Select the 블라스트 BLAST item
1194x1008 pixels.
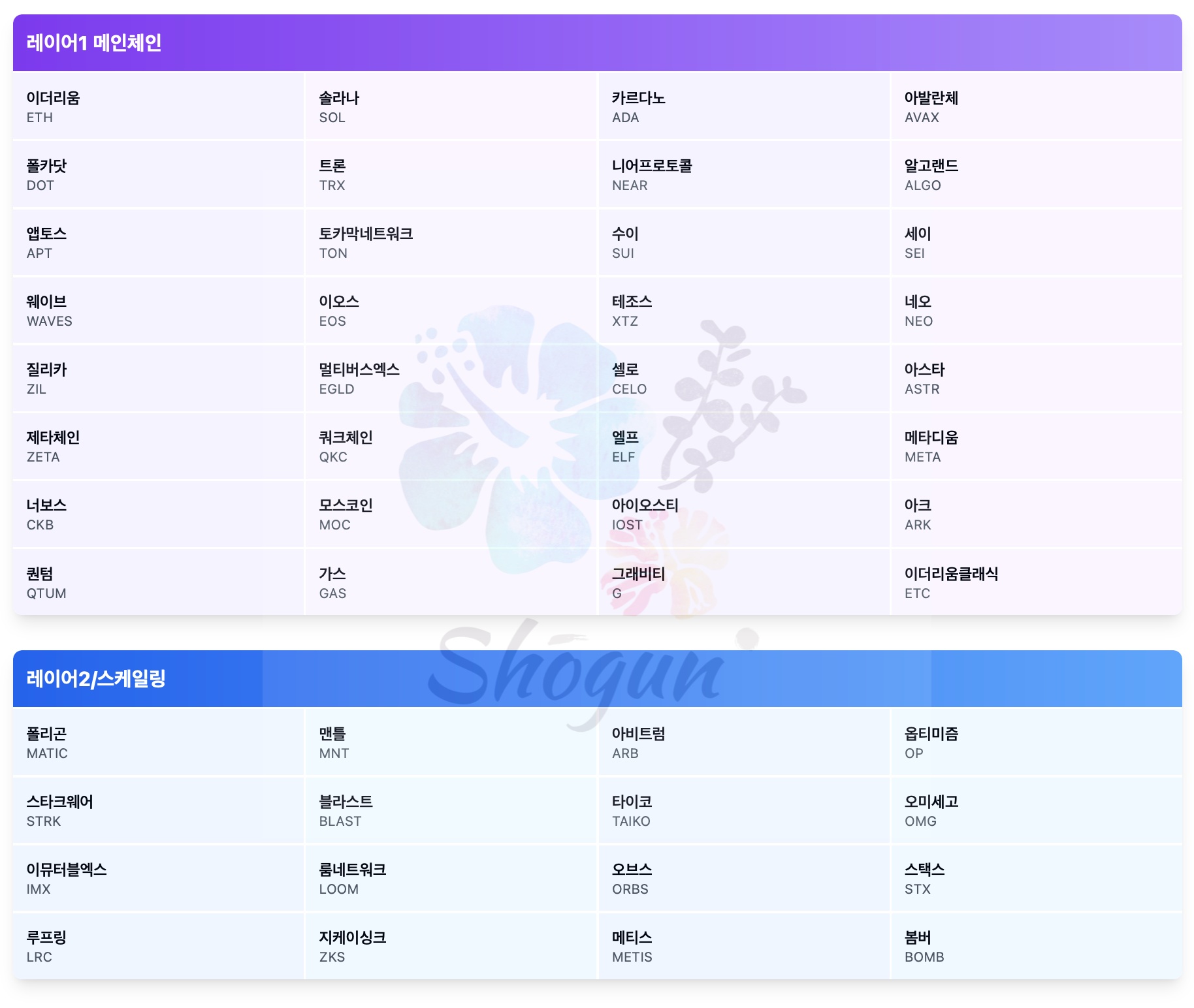pyautogui.click(x=451, y=810)
